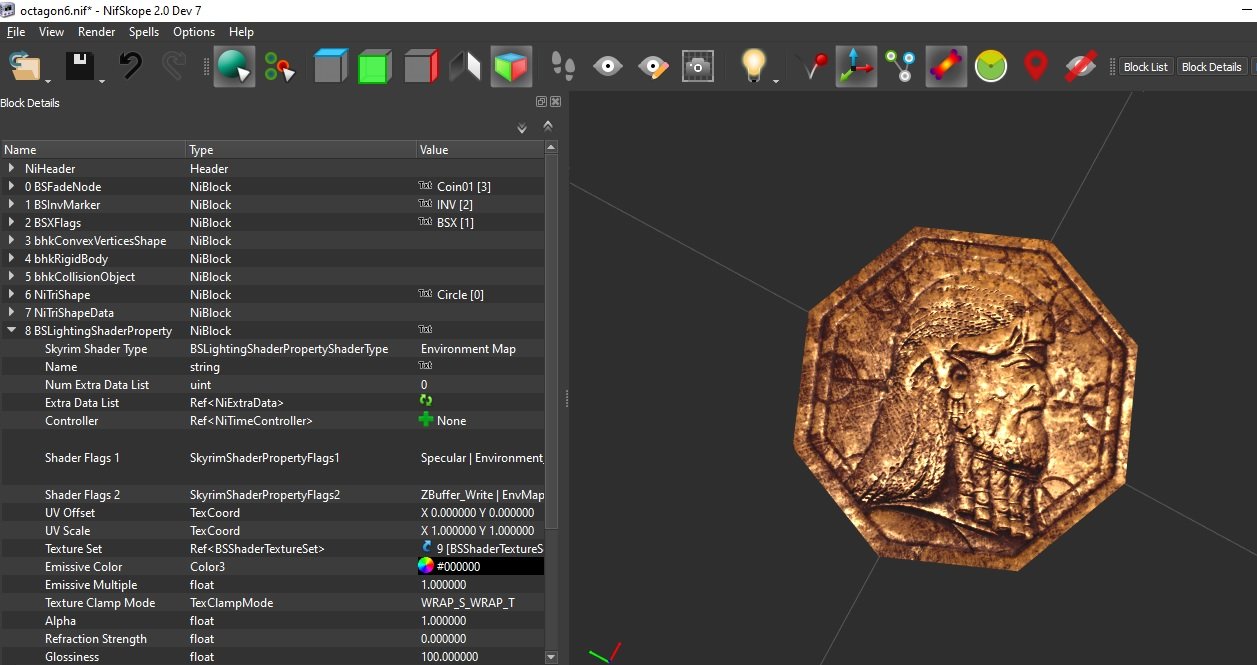The width and height of the screenshot is (1257, 665).
Task: Expand the NiHeader row
Action: (x=11, y=169)
